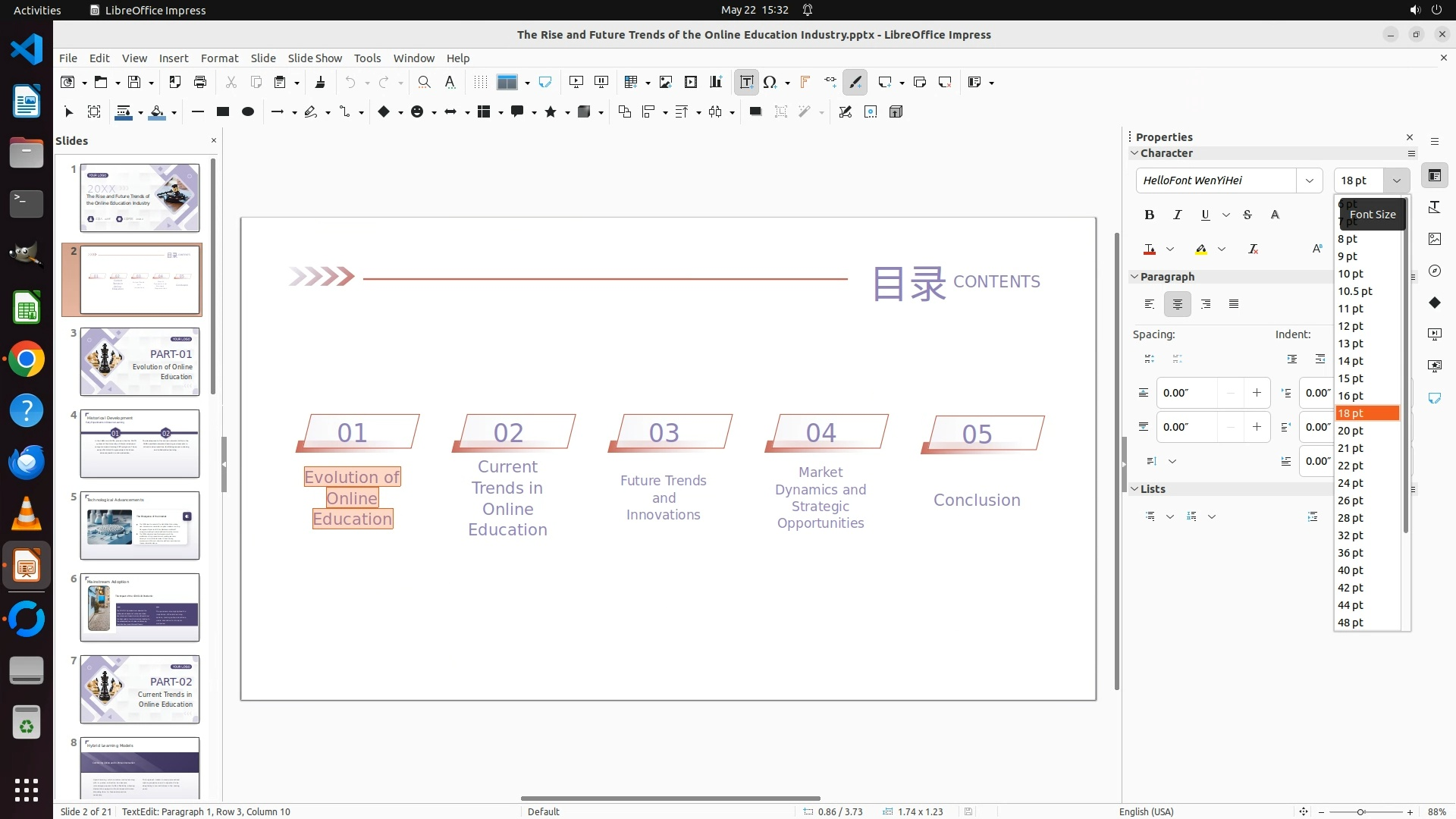Collapse the Paragraph section
Image resolution: width=1456 pixels, height=819 pixels.
1134,277
